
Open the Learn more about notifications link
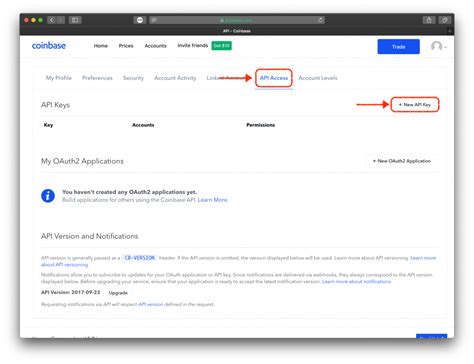click(356, 282)
